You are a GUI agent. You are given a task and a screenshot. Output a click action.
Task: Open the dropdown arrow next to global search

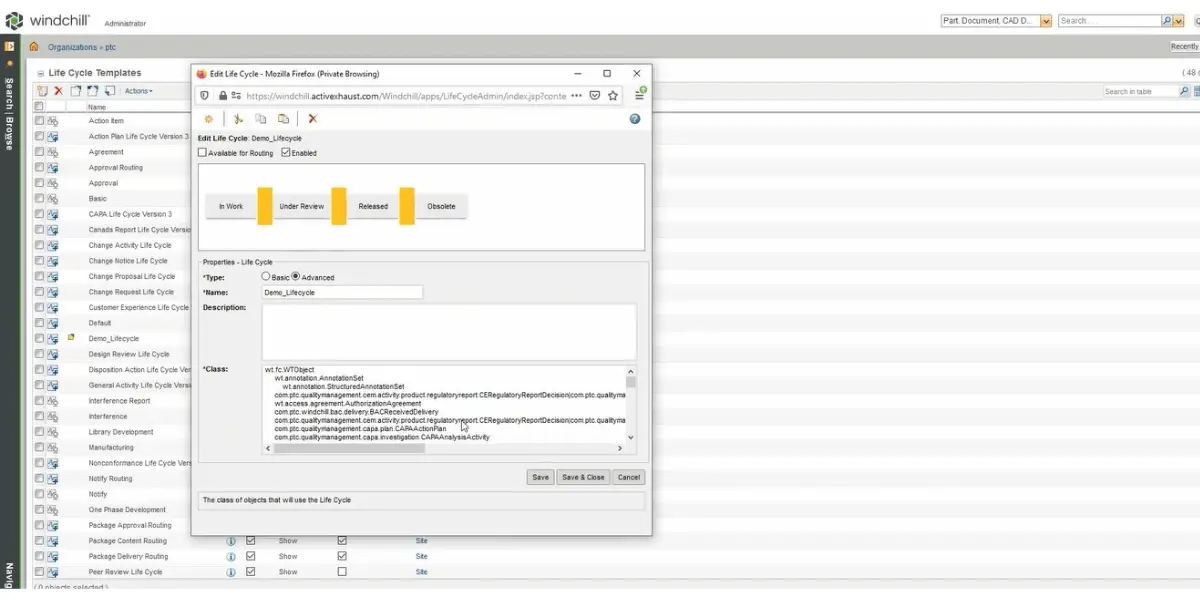tap(1179, 20)
